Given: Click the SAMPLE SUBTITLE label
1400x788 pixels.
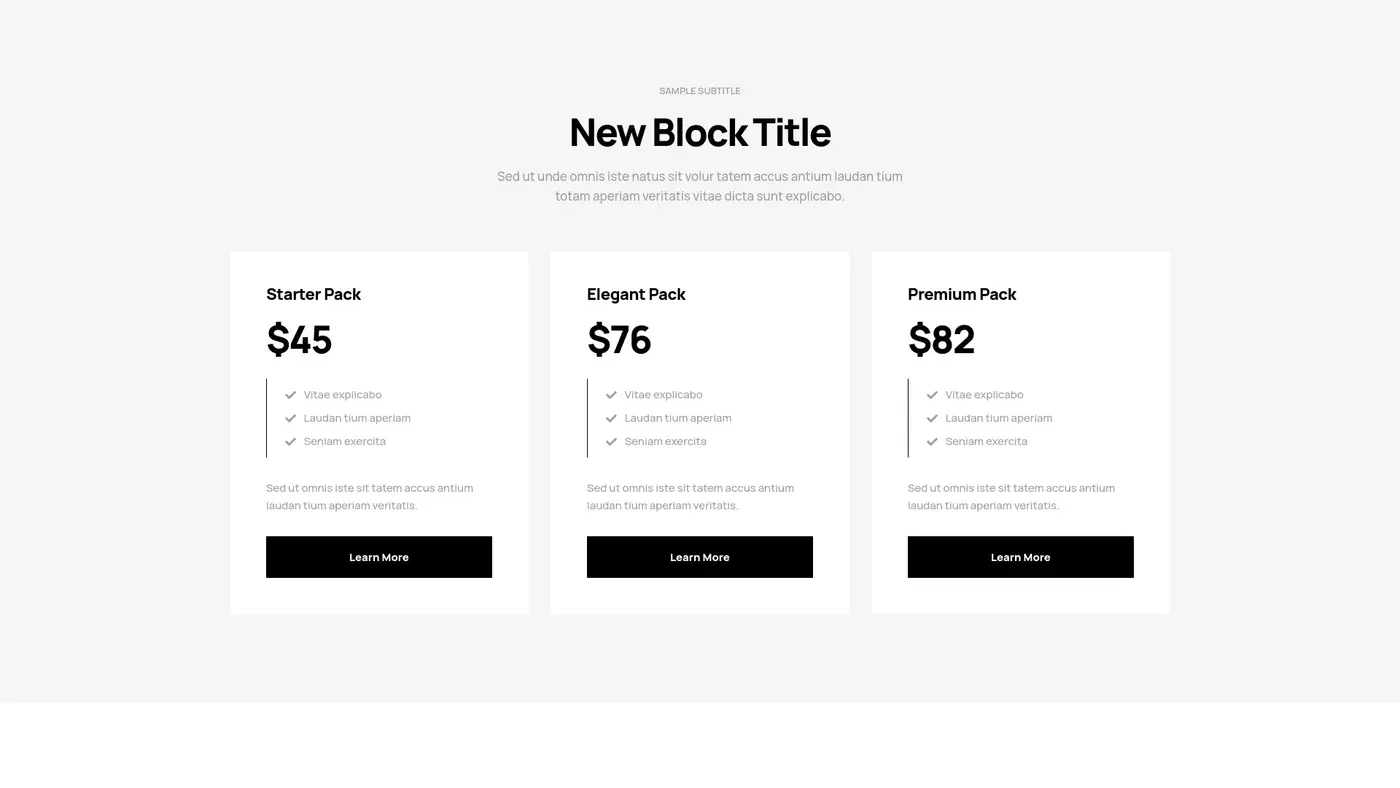Looking at the screenshot, I should [x=699, y=90].
